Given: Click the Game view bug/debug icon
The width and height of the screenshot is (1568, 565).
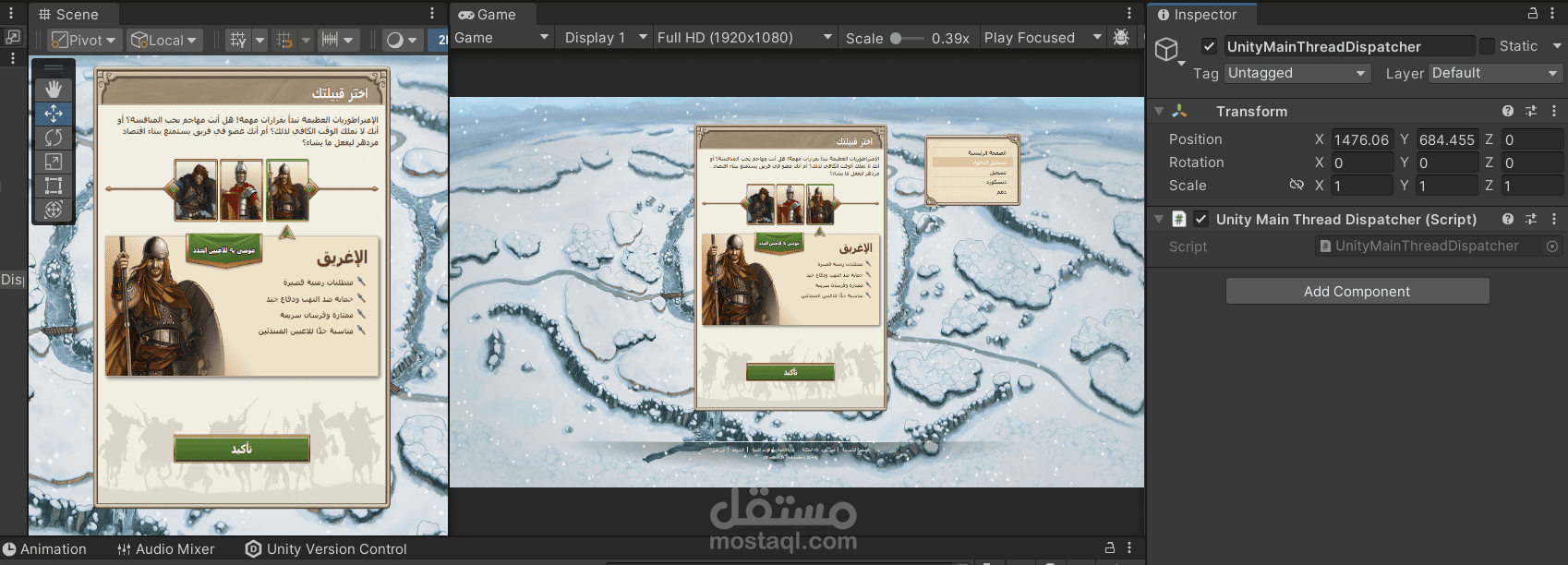Looking at the screenshot, I should (x=1121, y=38).
